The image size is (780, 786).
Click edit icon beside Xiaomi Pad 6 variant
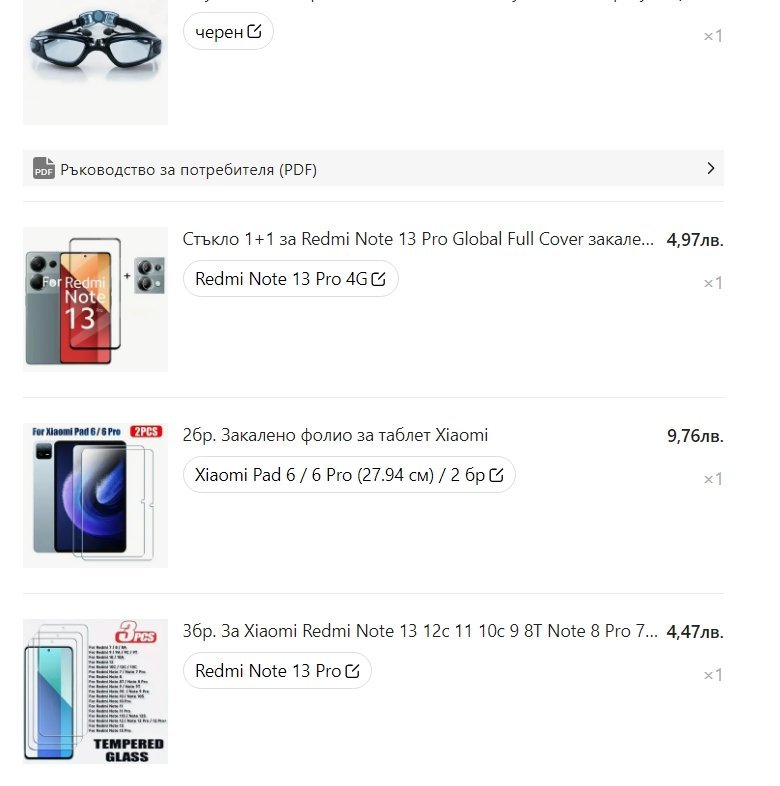point(496,475)
